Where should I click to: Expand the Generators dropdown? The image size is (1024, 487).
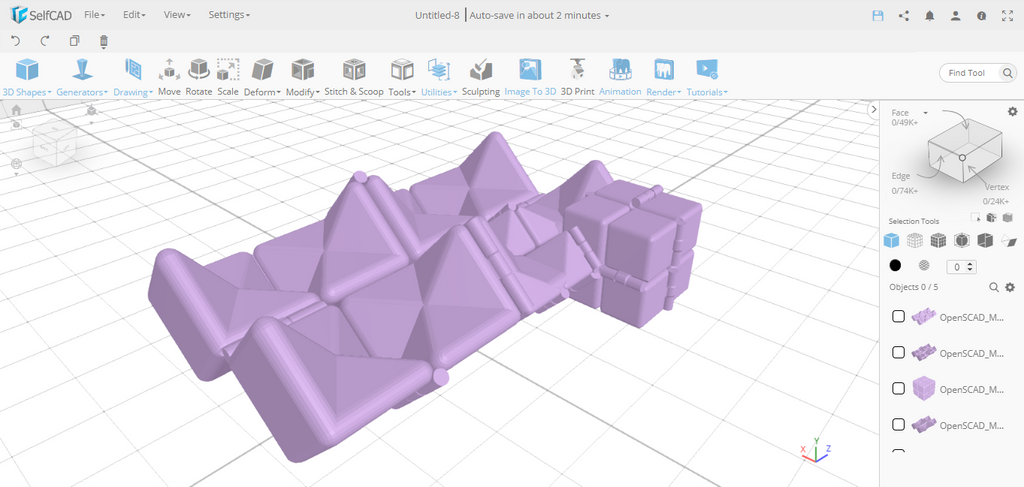click(x=105, y=93)
